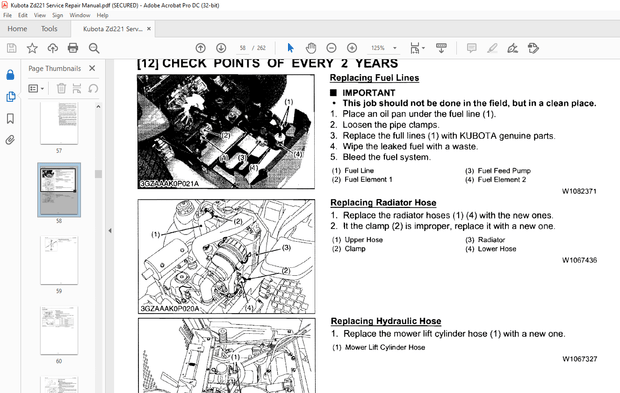
Task: Open the Attachments paperclip panel
Action: pyautogui.click(x=10, y=140)
